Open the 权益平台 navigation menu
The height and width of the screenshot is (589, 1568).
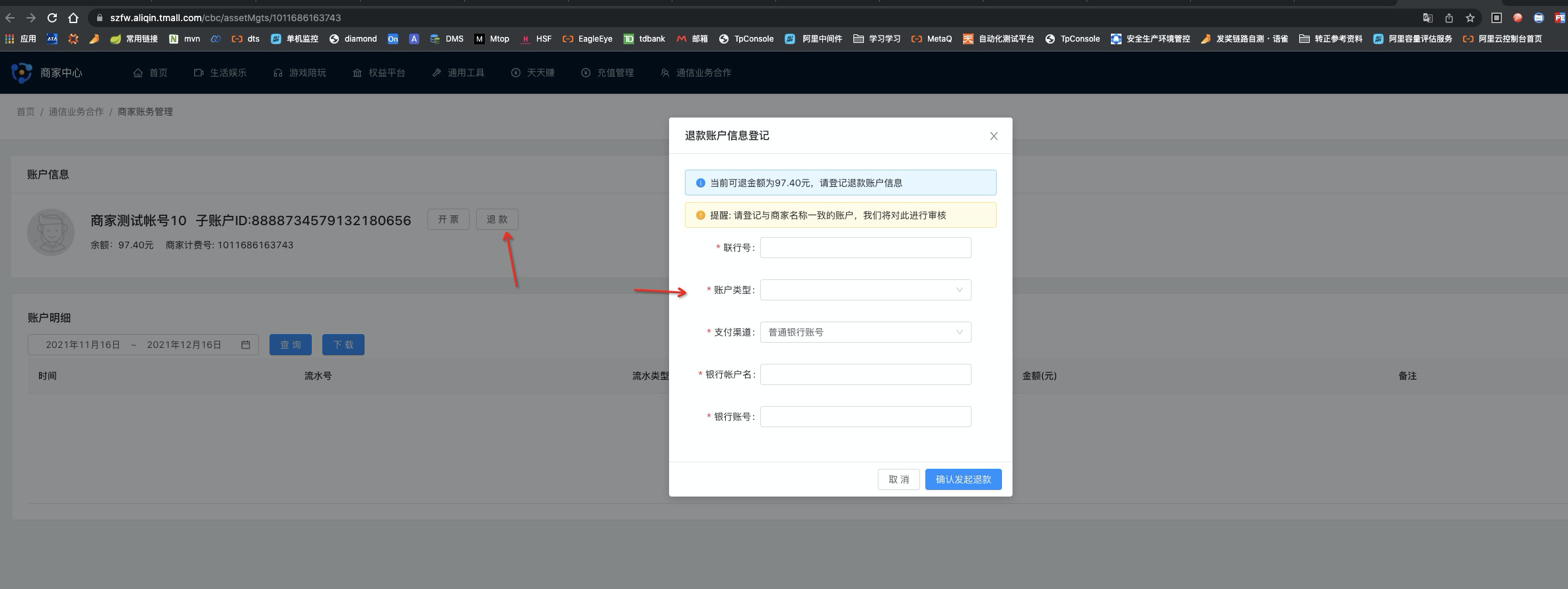[379, 73]
